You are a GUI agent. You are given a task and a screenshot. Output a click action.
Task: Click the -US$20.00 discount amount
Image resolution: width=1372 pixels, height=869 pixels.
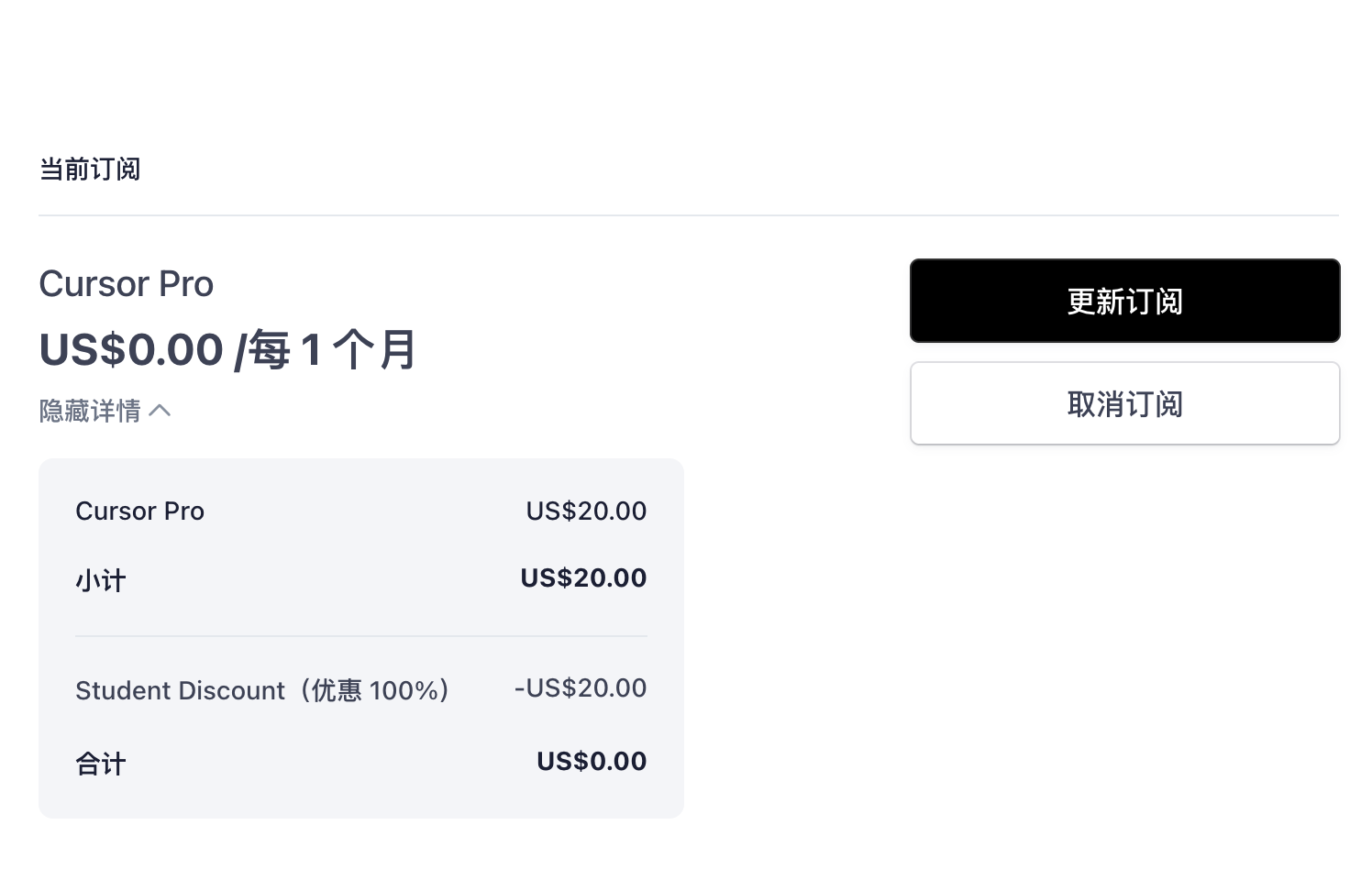click(581, 687)
